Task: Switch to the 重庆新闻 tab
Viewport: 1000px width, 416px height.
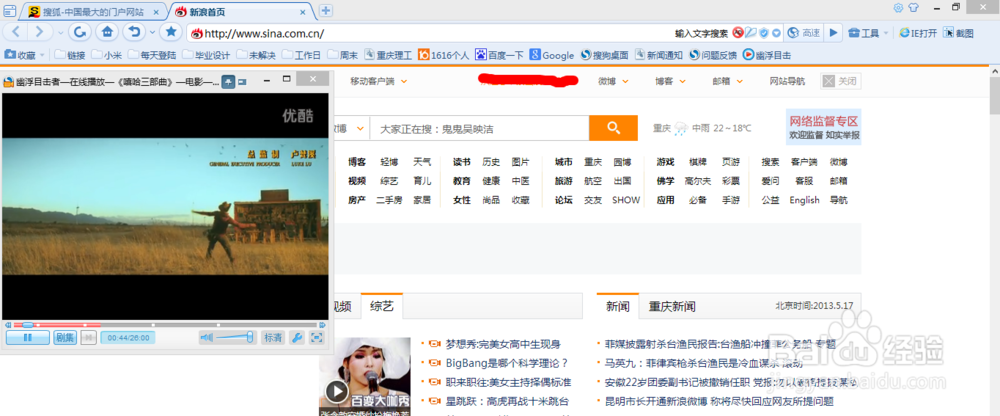Action: point(672,306)
